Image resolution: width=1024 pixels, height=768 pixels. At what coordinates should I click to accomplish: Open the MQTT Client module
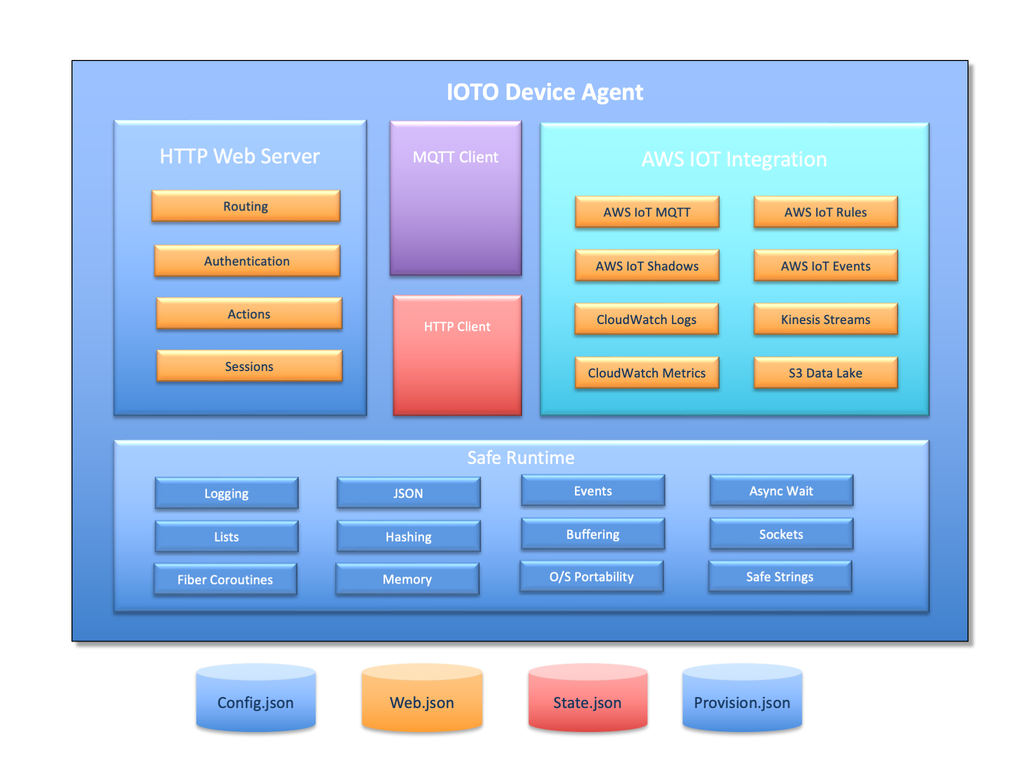tap(455, 197)
